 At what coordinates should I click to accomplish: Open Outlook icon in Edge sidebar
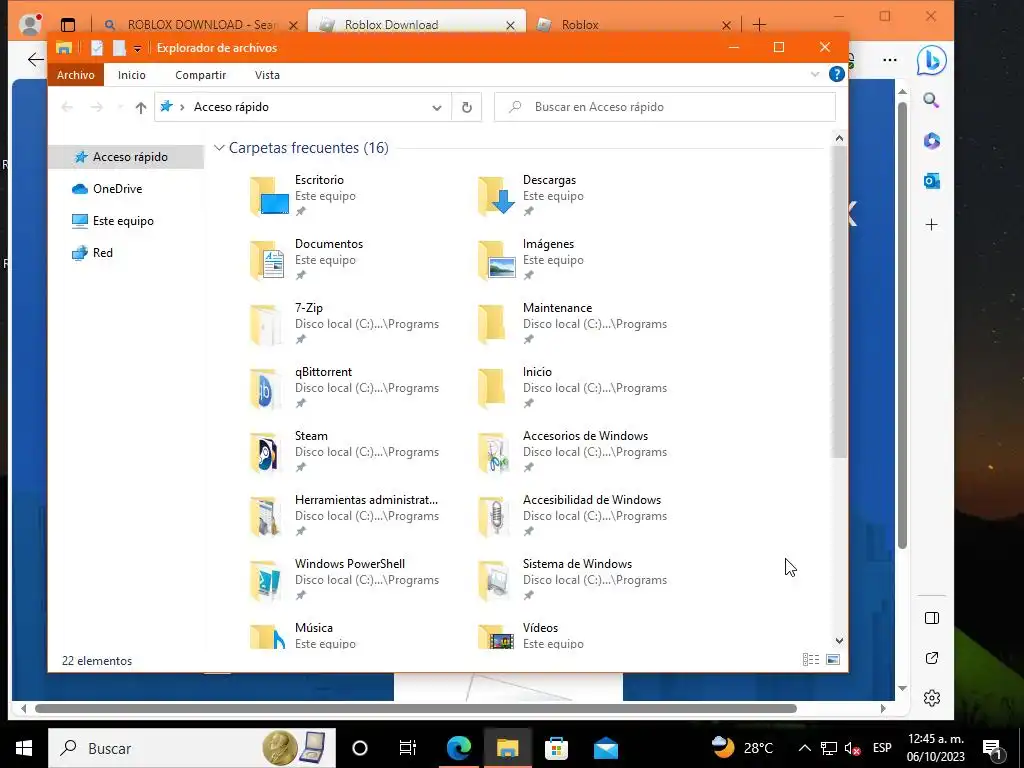(x=932, y=181)
